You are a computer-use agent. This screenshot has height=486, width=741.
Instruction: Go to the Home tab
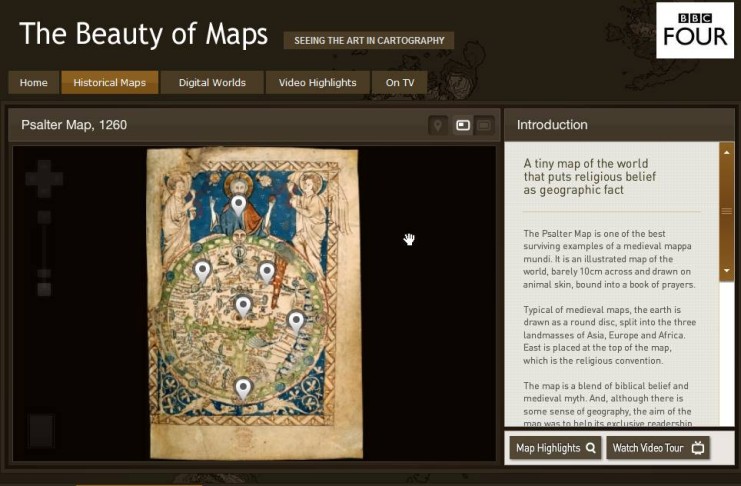(x=34, y=83)
